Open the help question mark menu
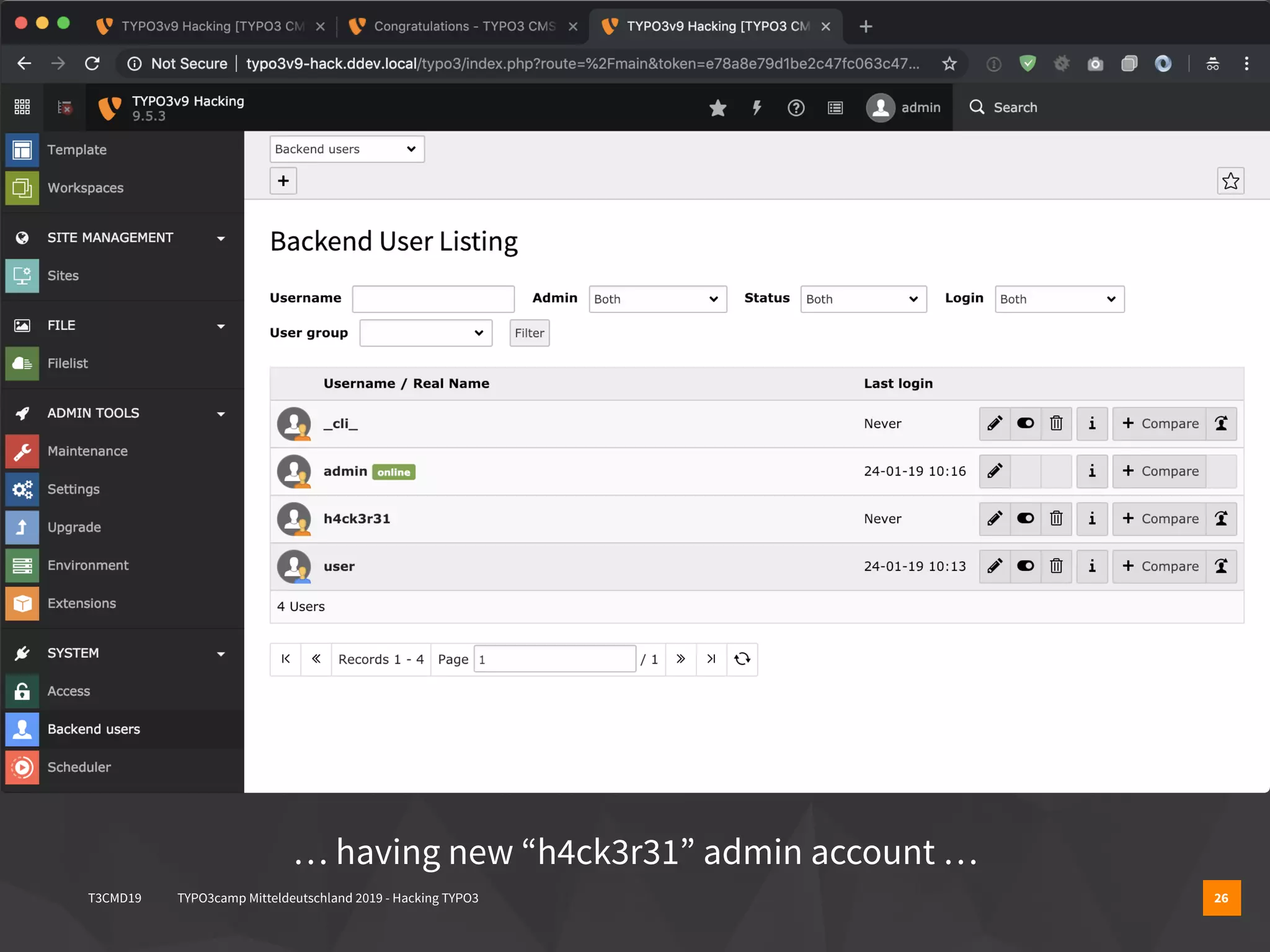 796,108
